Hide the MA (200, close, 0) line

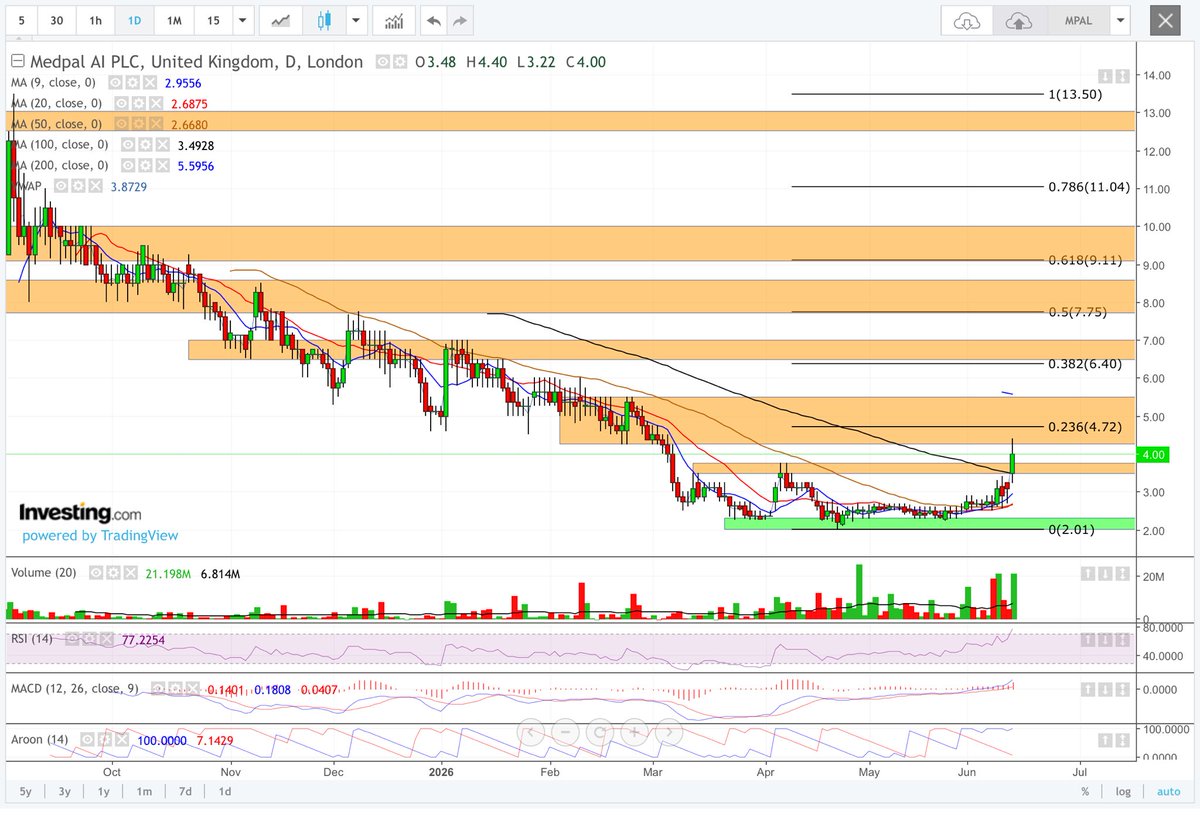128,165
